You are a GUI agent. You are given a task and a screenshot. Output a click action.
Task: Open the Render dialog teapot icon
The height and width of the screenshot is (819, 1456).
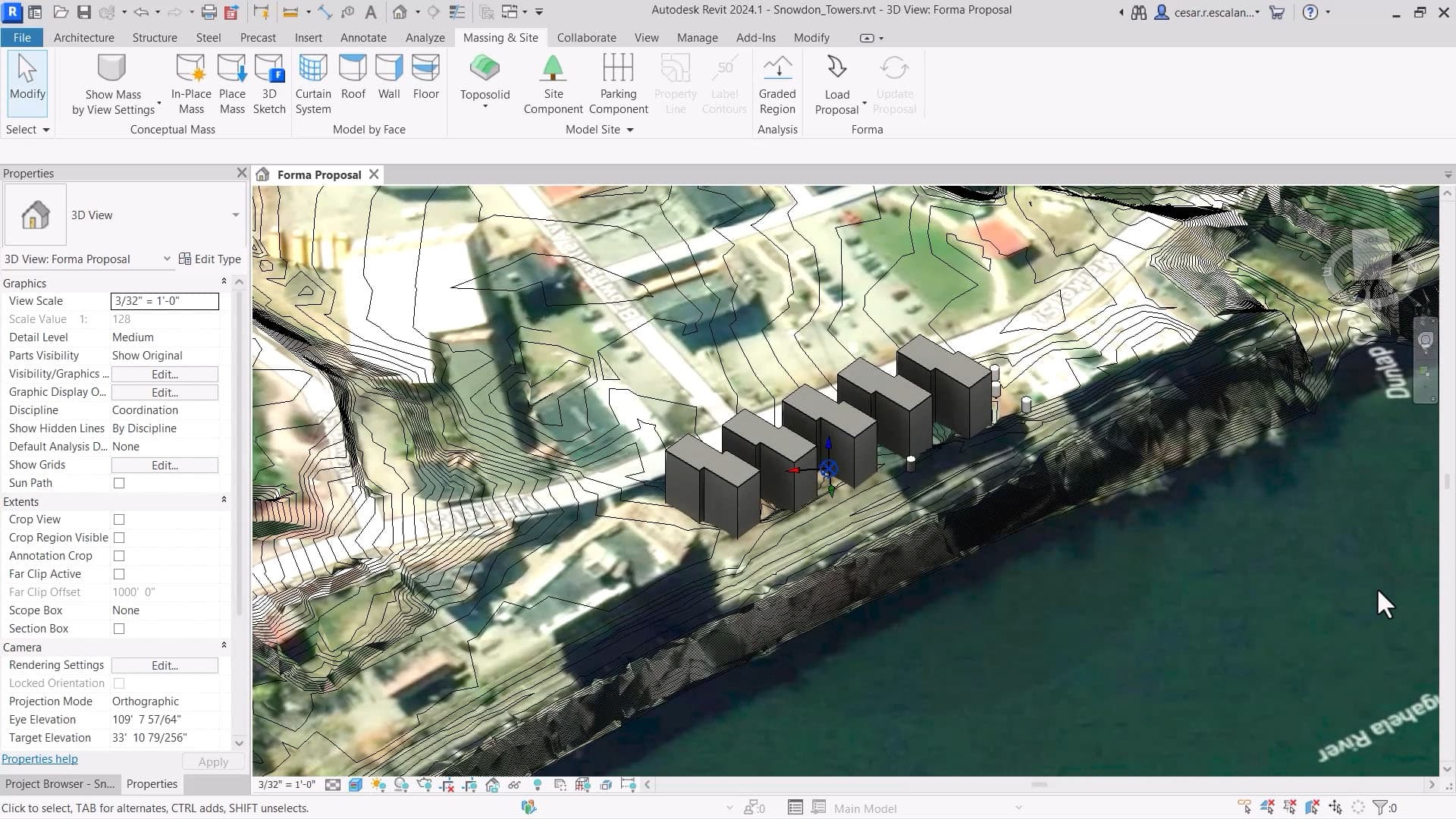(425, 785)
